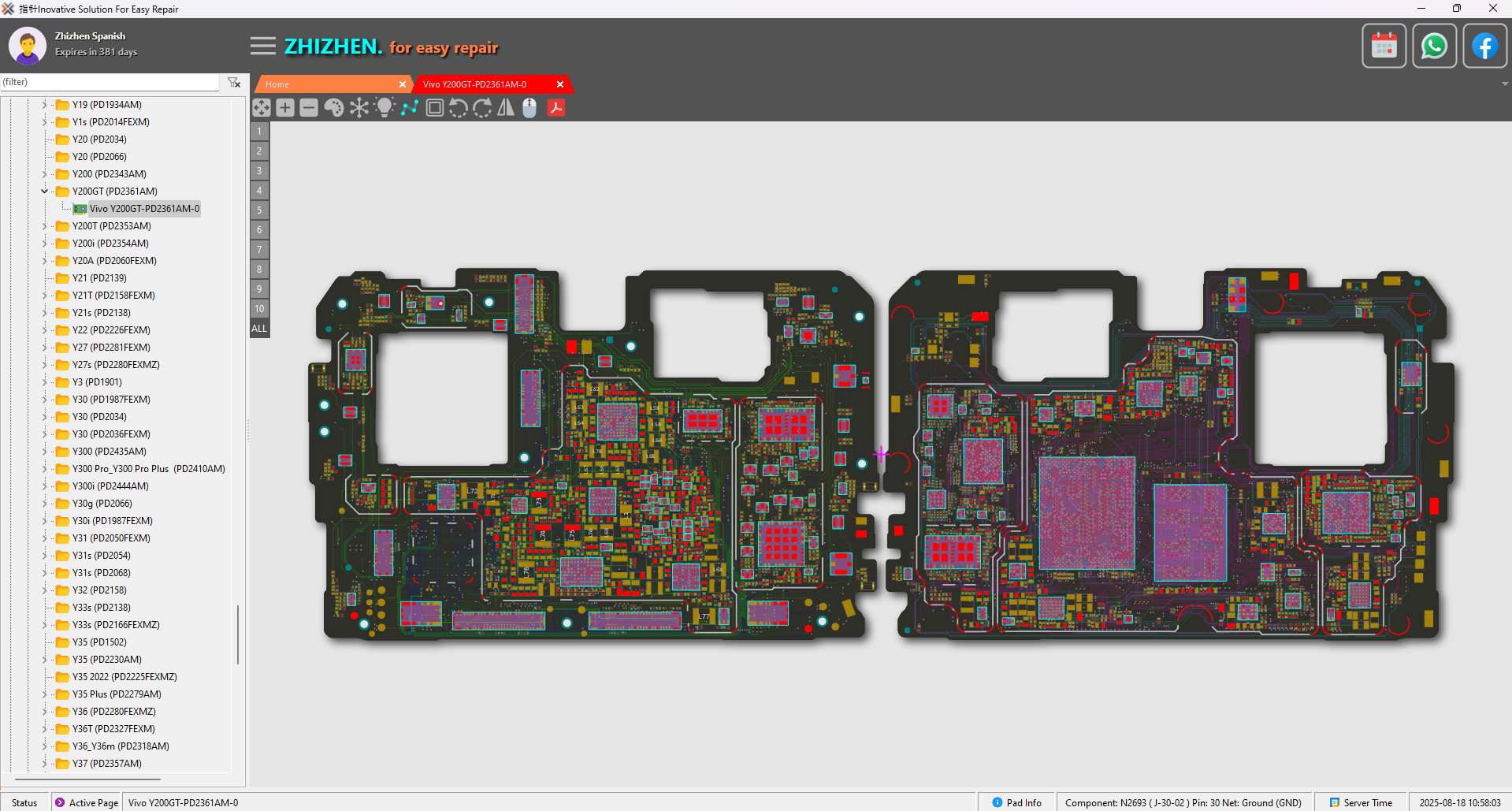This screenshot has width=1512, height=811.
Task: Select Vivo Y200GT-PD2361AM-0 file in tree
Action: click(144, 209)
